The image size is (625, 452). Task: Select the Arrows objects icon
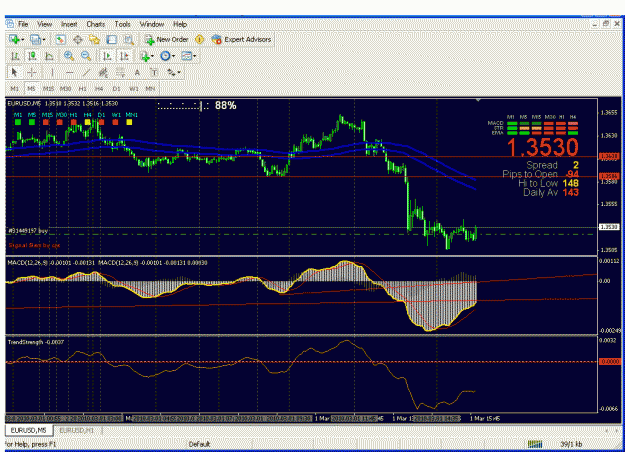tap(171, 73)
